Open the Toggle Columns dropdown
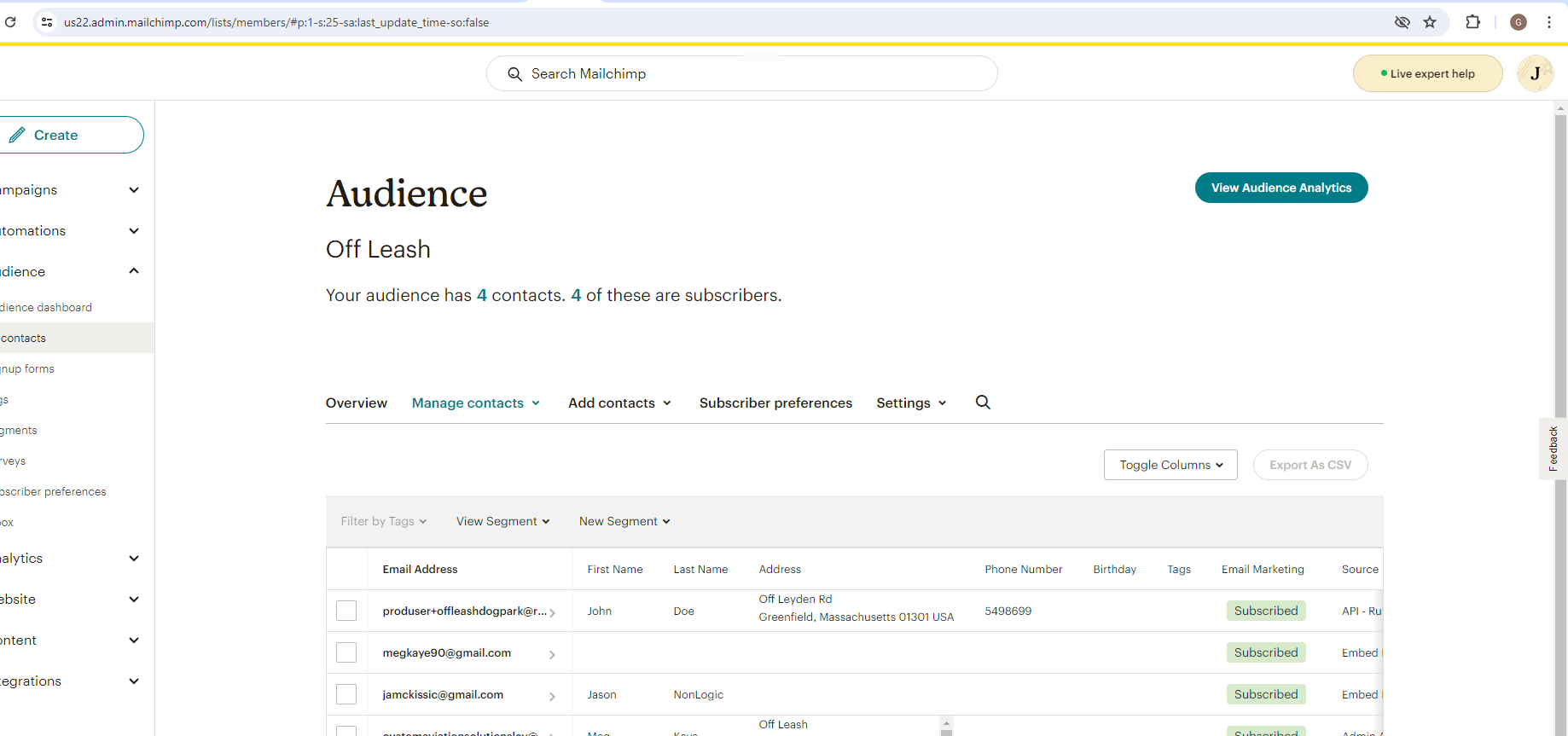 [x=1170, y=465]
